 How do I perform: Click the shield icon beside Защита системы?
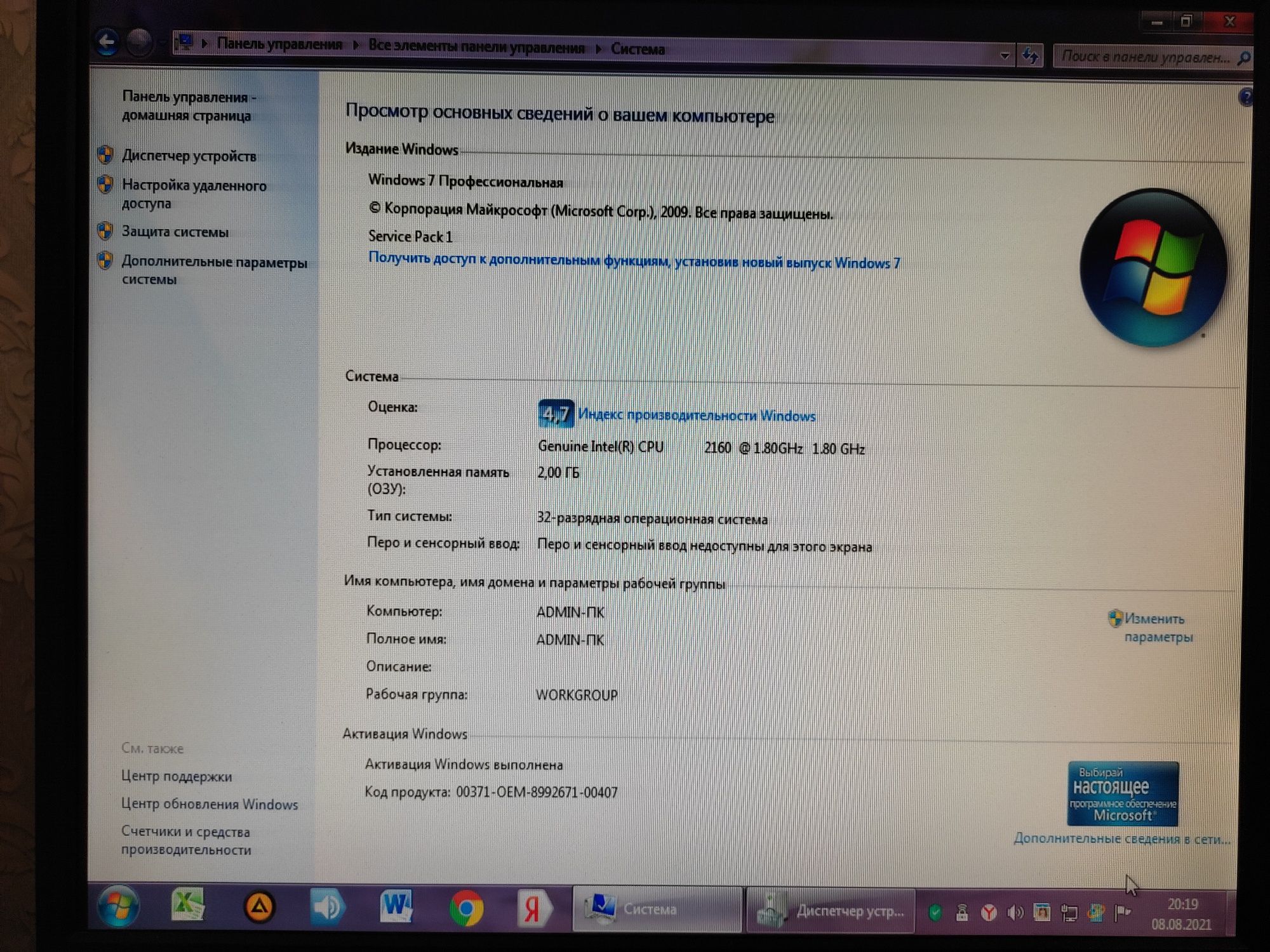click(105, 230)
